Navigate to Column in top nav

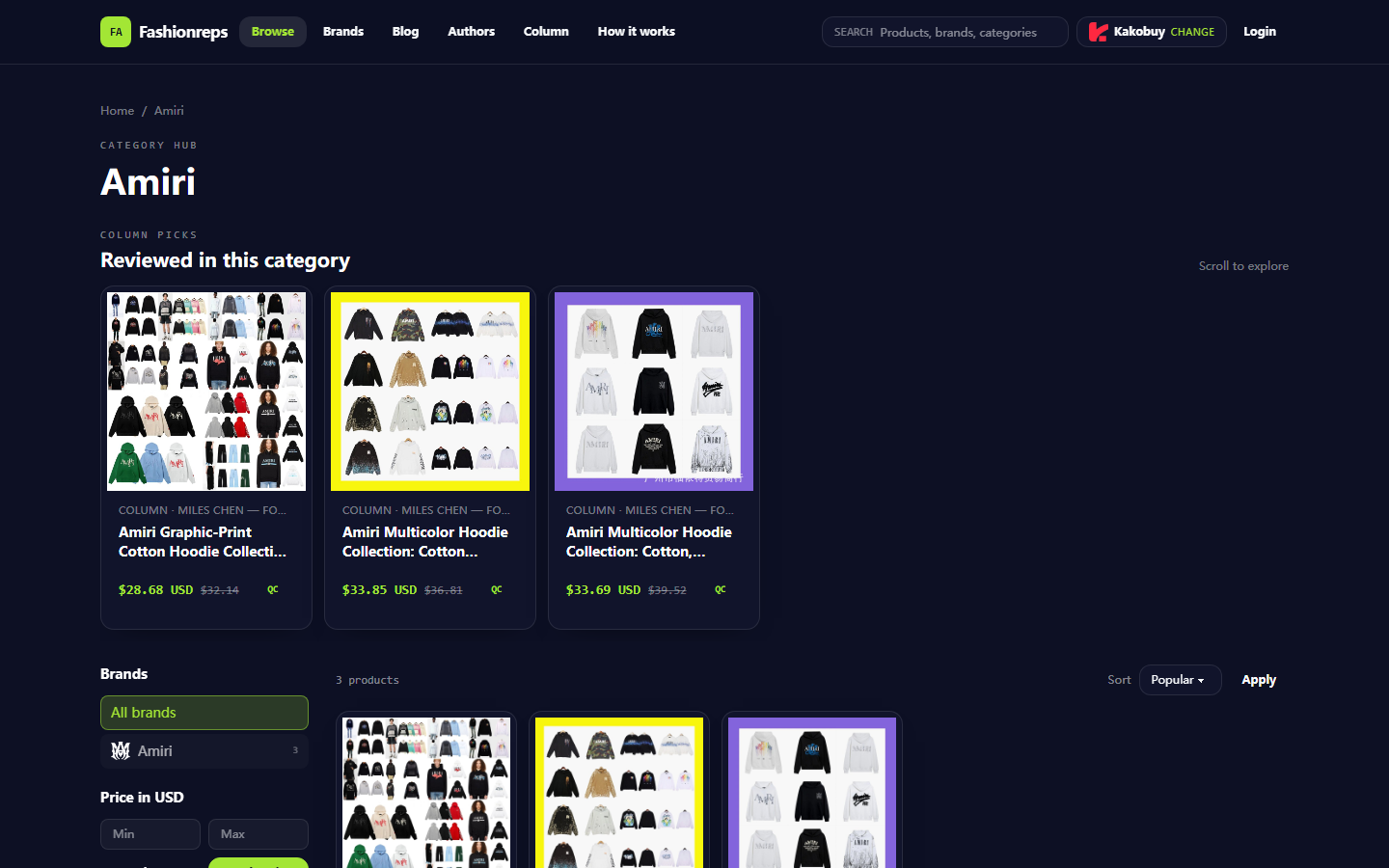pyautogui.click(x=546, y=32)
